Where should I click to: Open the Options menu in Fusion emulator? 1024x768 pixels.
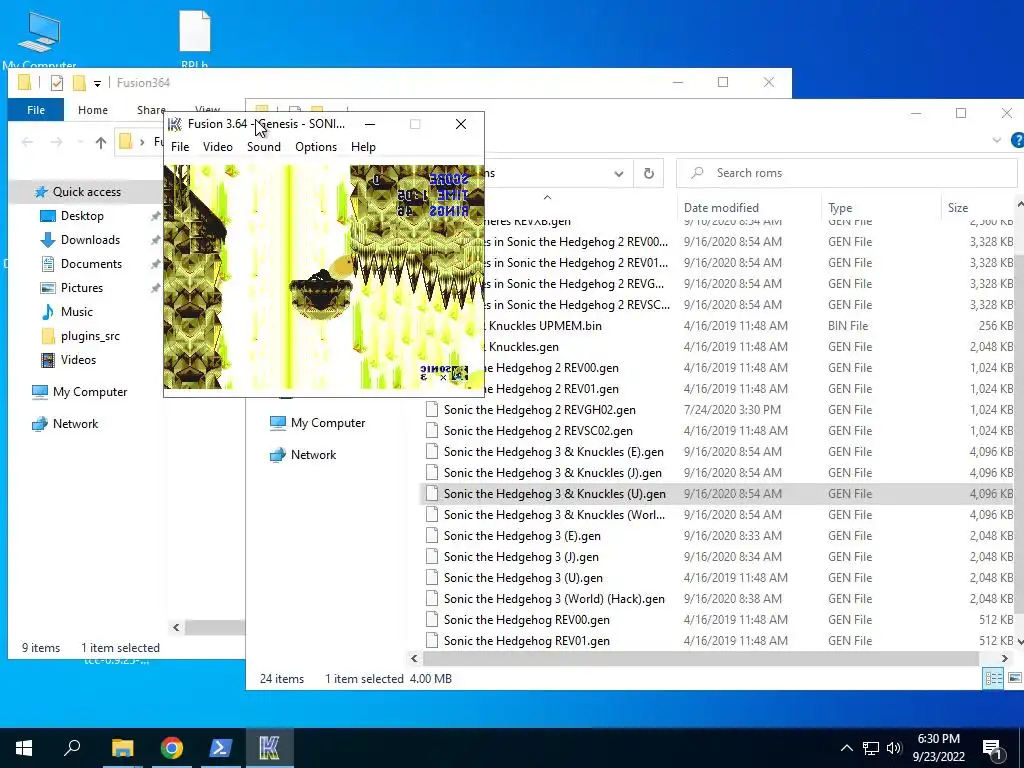coord(316,147)
